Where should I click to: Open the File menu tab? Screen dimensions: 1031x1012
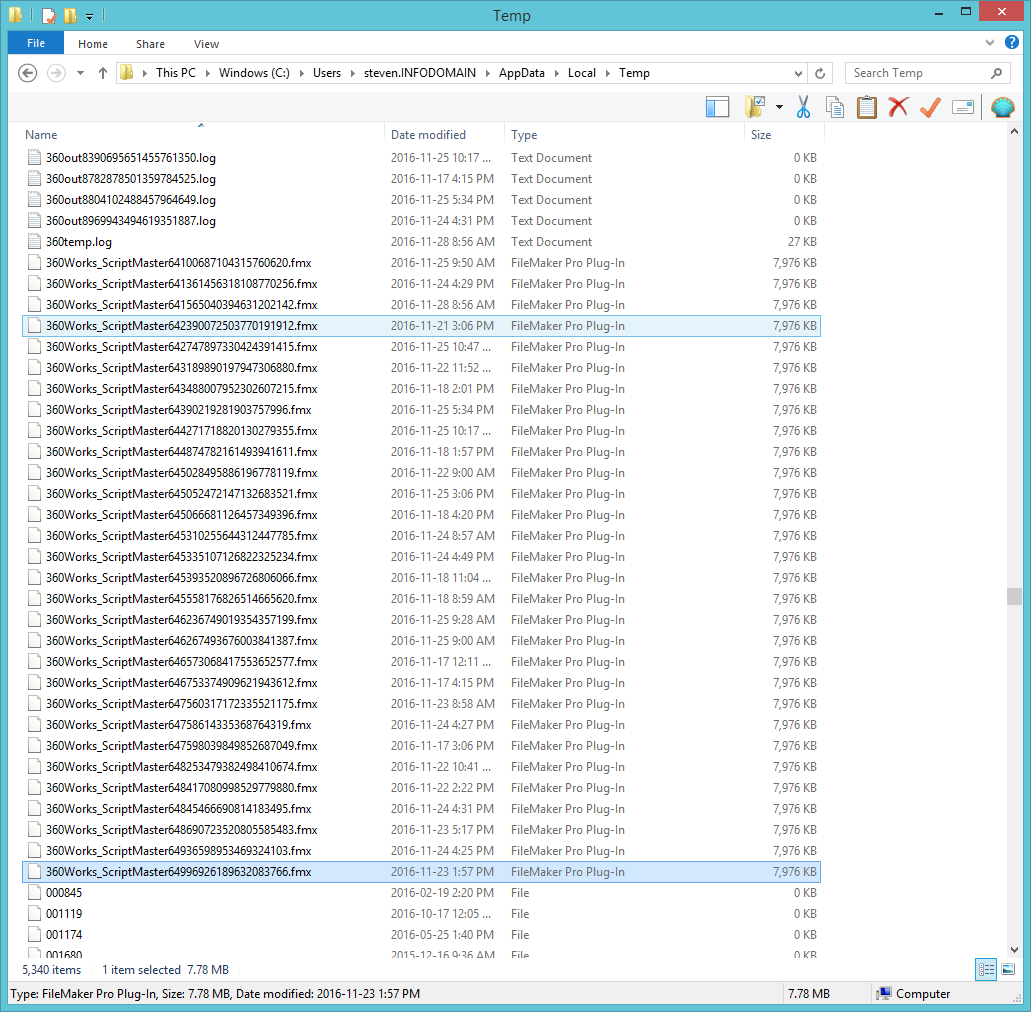coord(36,43)
